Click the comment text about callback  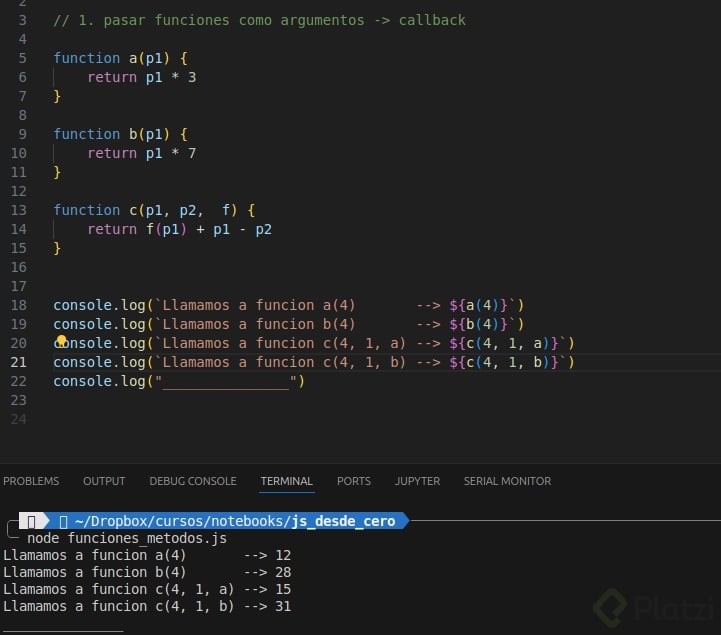point(259,20)
